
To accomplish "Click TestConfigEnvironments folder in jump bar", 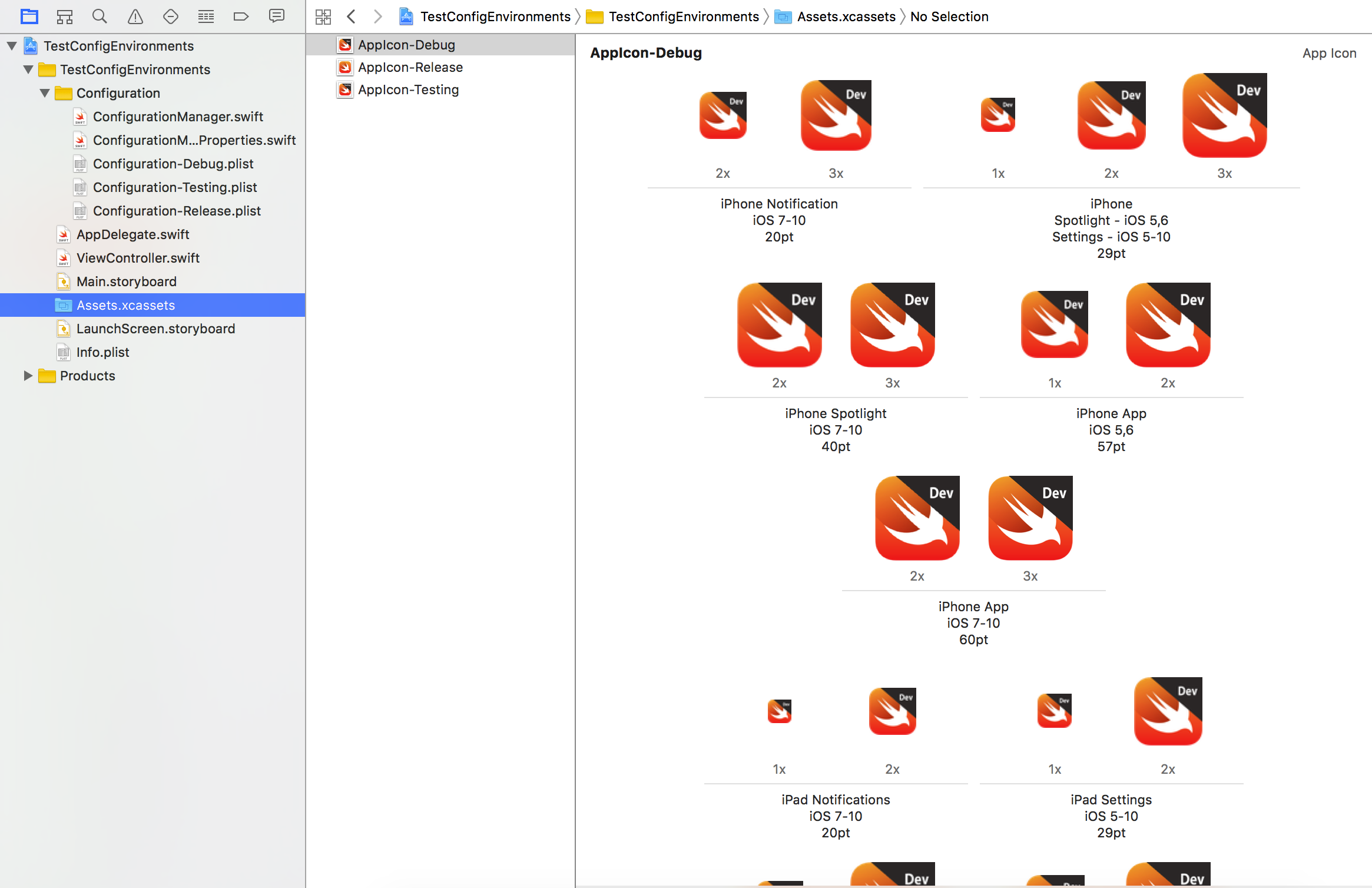I will pyautogui.click(x=673, y=16).
